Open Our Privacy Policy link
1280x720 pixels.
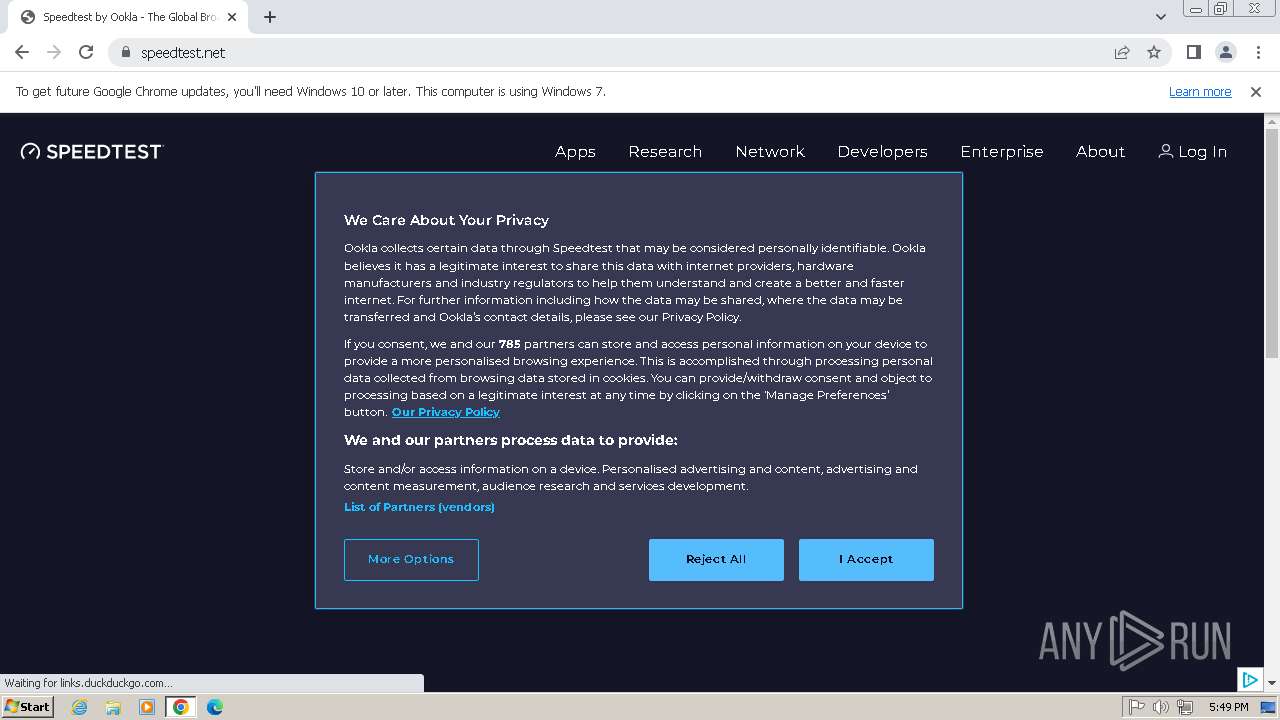coord(446,412)
